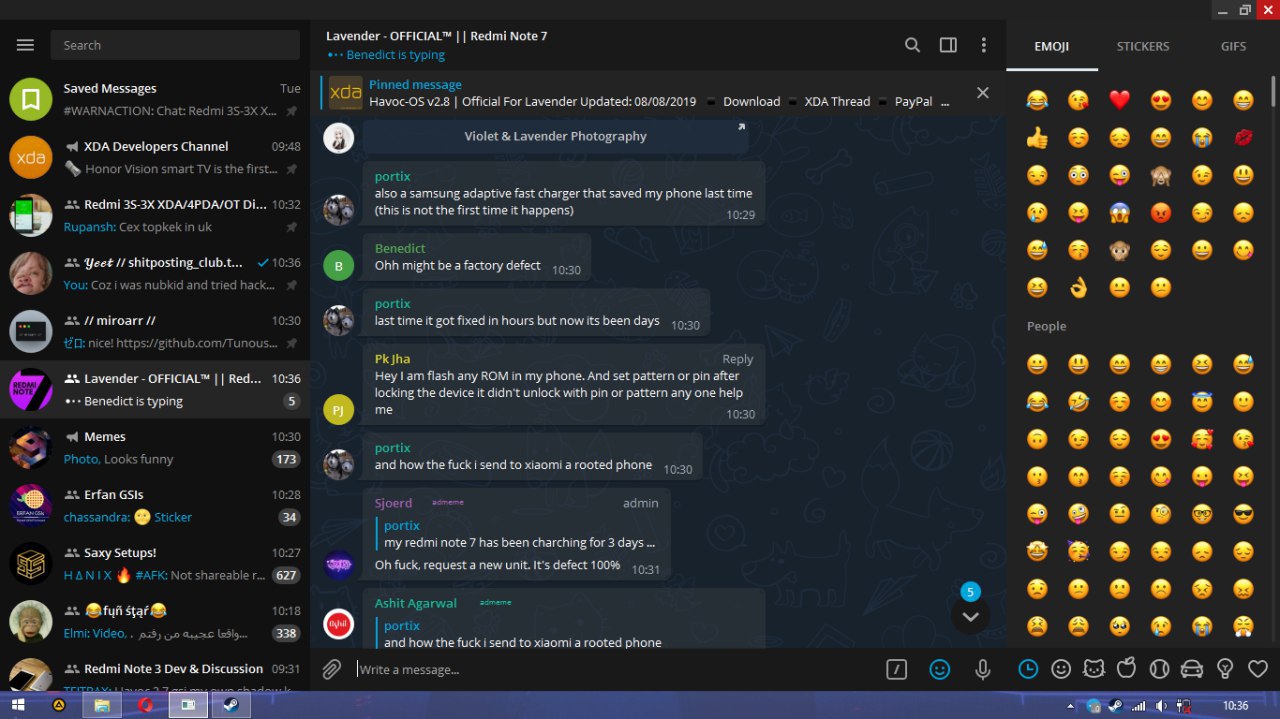Click Benedict's name in the chat
Image resolution: width=1280 pixels, height=719 pixels.
coord(400,248)
